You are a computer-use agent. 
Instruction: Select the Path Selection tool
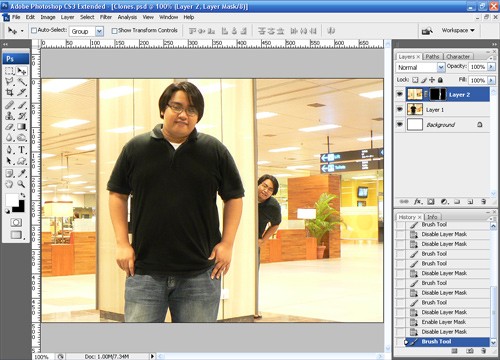(x=9, y=161)
